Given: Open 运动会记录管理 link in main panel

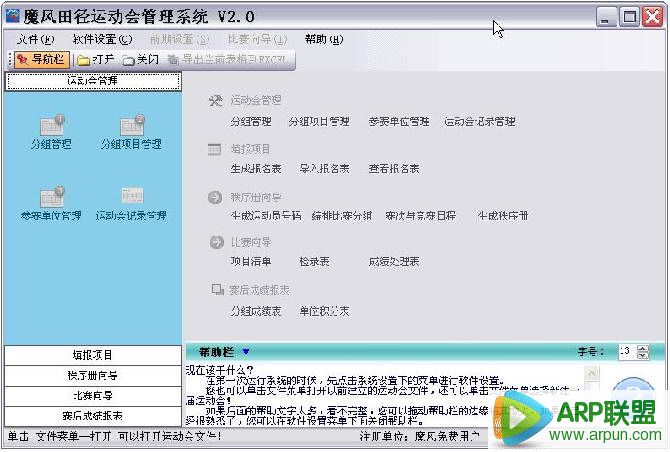Looking at the screenshot, I should click(x=480, y=122).
